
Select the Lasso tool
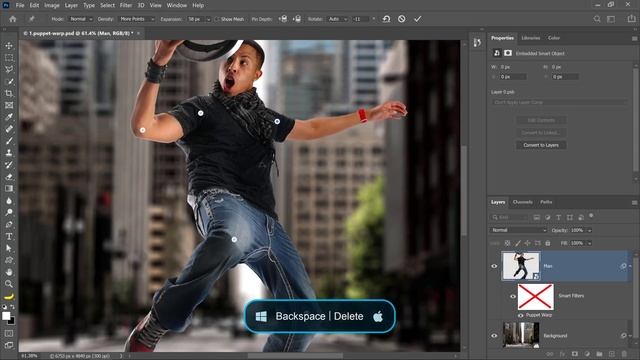tap(9, 69)
